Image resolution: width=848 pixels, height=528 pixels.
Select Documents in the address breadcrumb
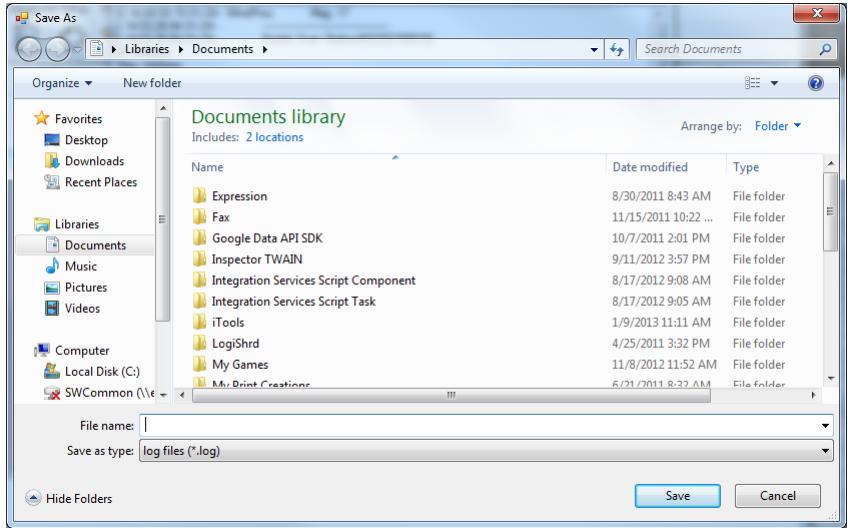[222, 49]
